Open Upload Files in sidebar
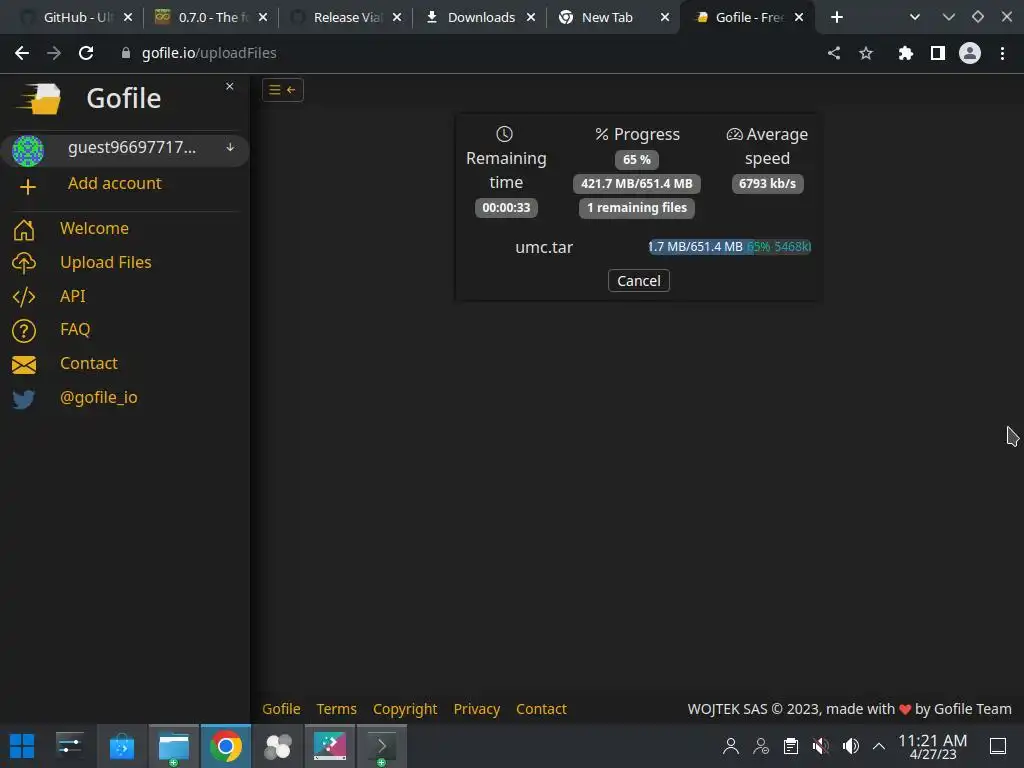Screen dimensions: 1024x768 pos(106,263)
